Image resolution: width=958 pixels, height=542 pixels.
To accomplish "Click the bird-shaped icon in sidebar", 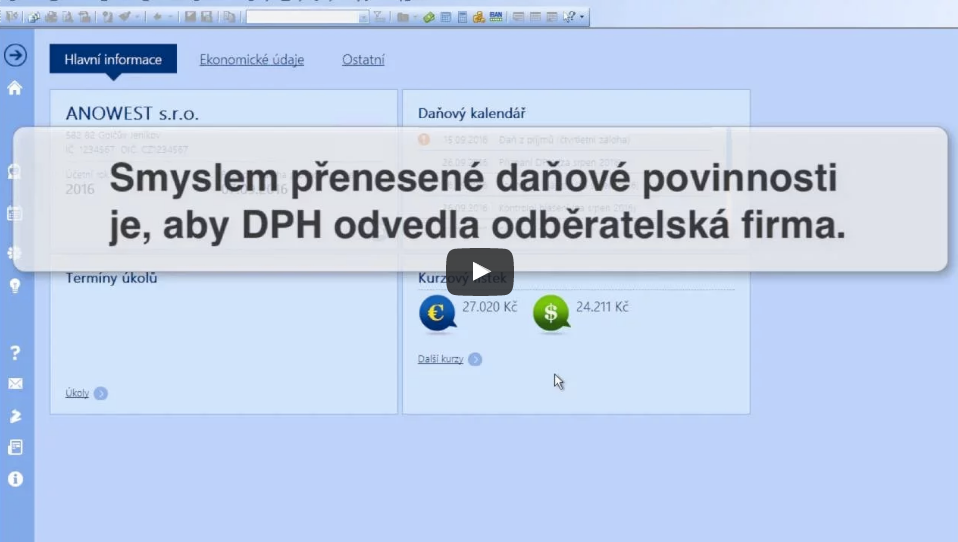I will (x=15, y=416).
